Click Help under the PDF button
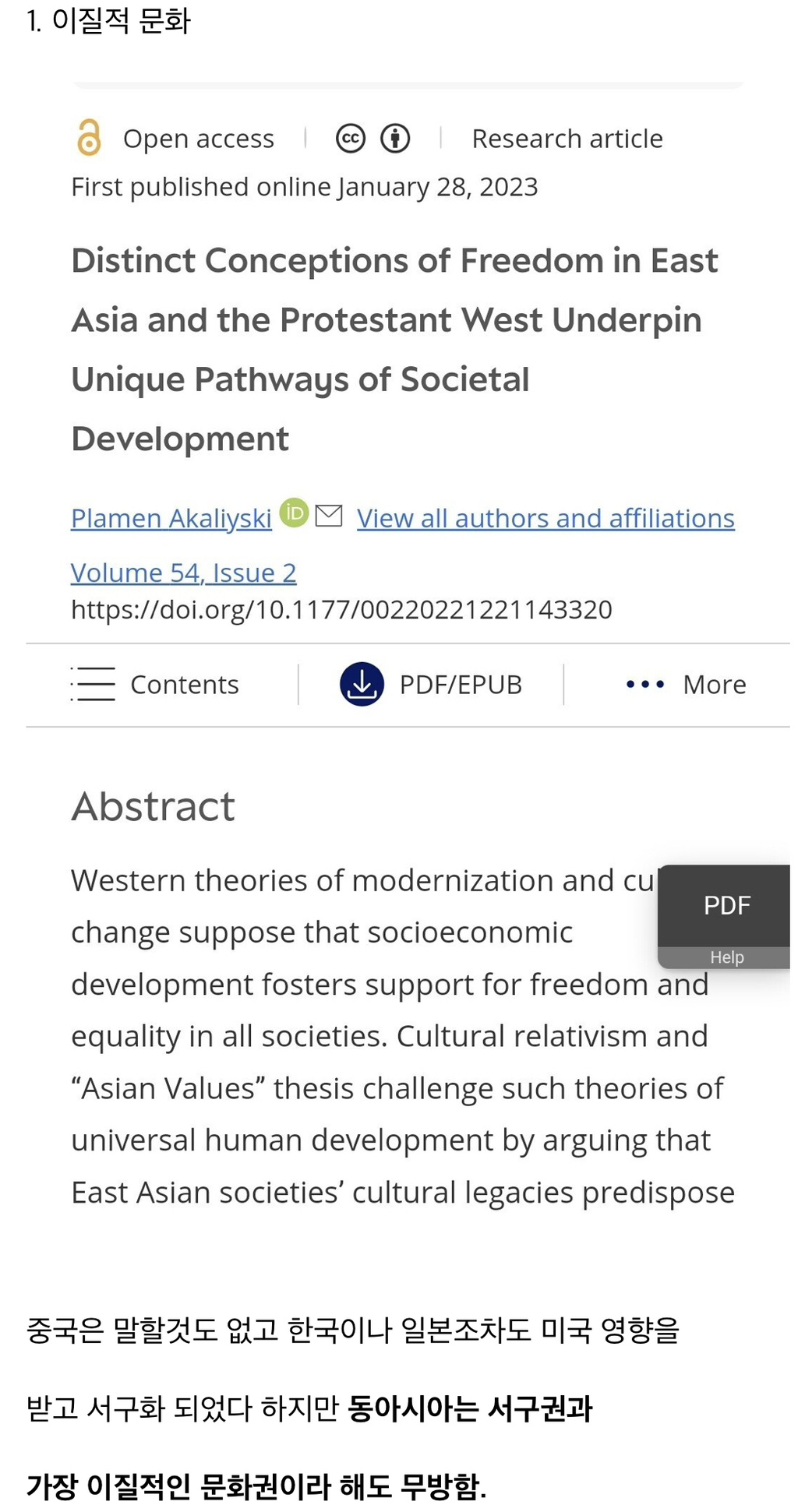Screen dimensions: 798x1512 [x=727, y=957]
